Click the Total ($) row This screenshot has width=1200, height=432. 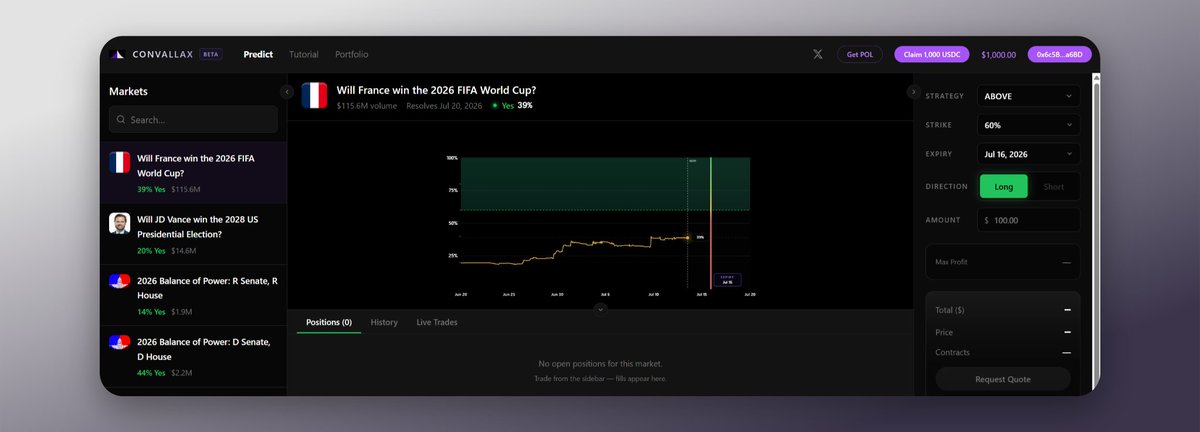coord(1003,310)
